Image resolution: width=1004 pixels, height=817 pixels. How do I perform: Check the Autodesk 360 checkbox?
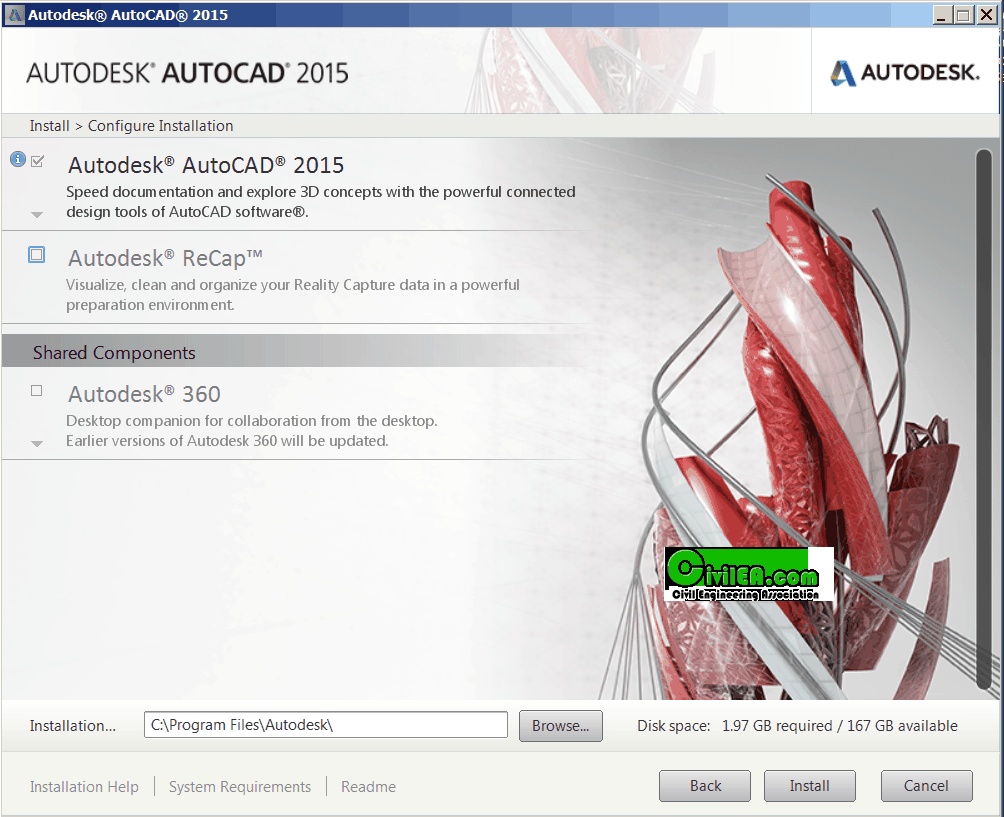click(x=36, y=391)
